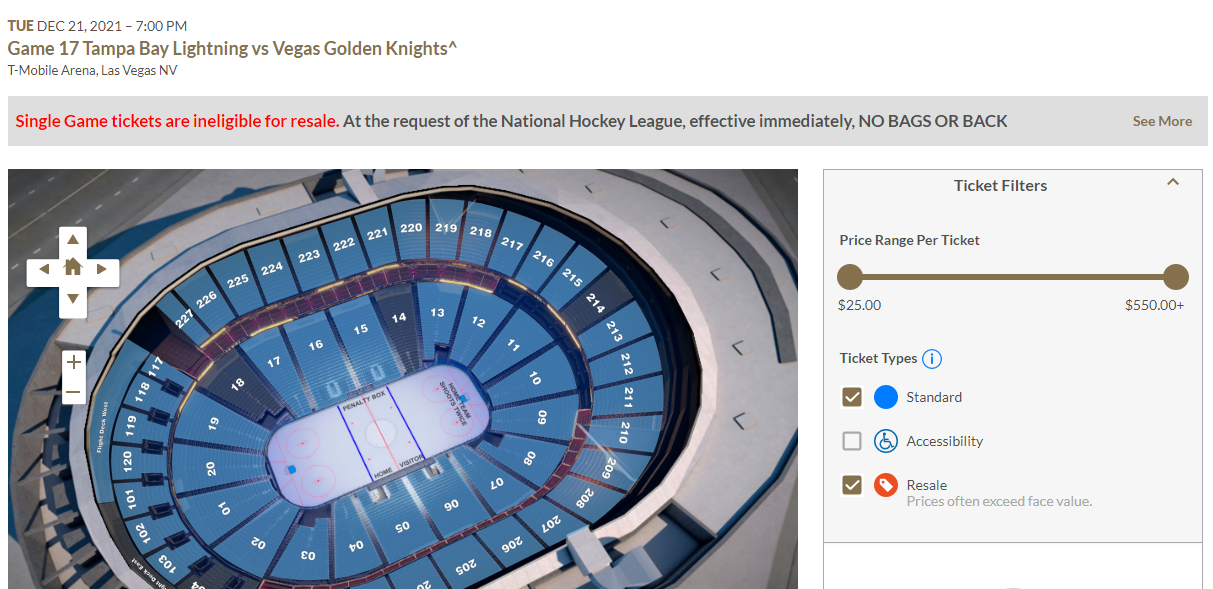Viewport: 1213px width, 589px height.
Task: Click minimum price slider handle
Action: (x=850, y=277)
